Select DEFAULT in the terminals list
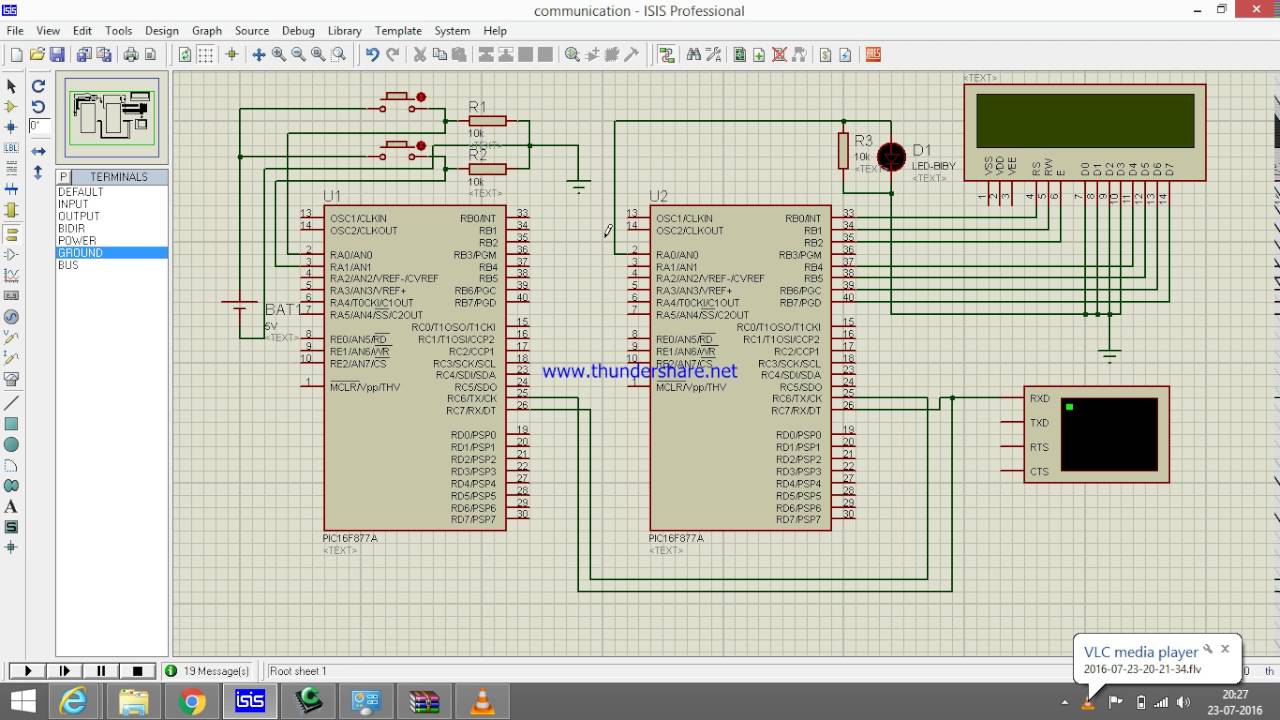Image resolution: width=1280 pixels, height=720 pixels. coord(81,192)
